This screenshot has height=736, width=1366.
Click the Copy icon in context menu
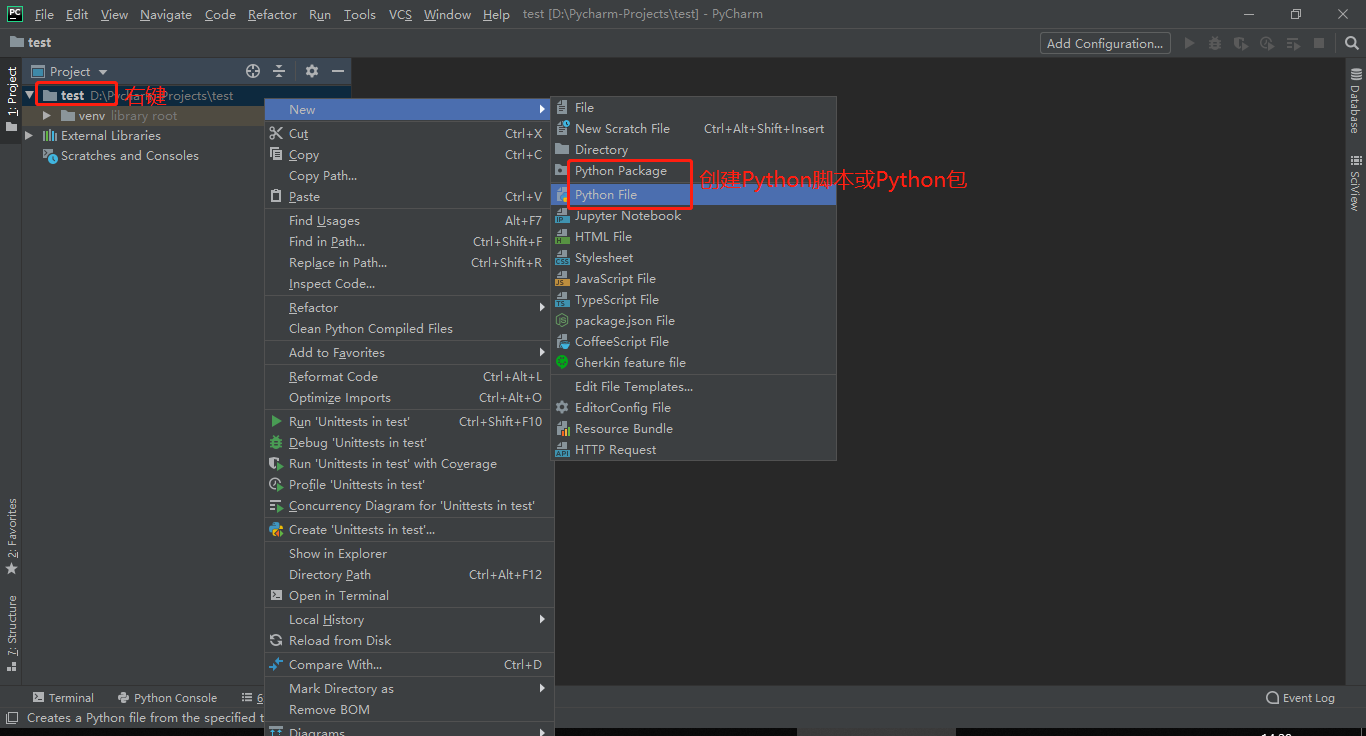[277, 155]
